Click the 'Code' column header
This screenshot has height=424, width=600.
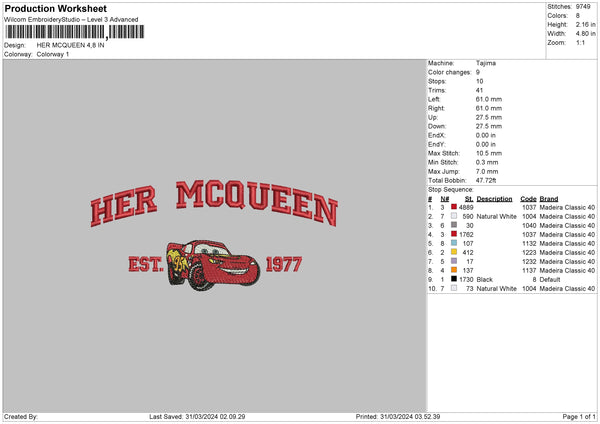click(528, 199)
